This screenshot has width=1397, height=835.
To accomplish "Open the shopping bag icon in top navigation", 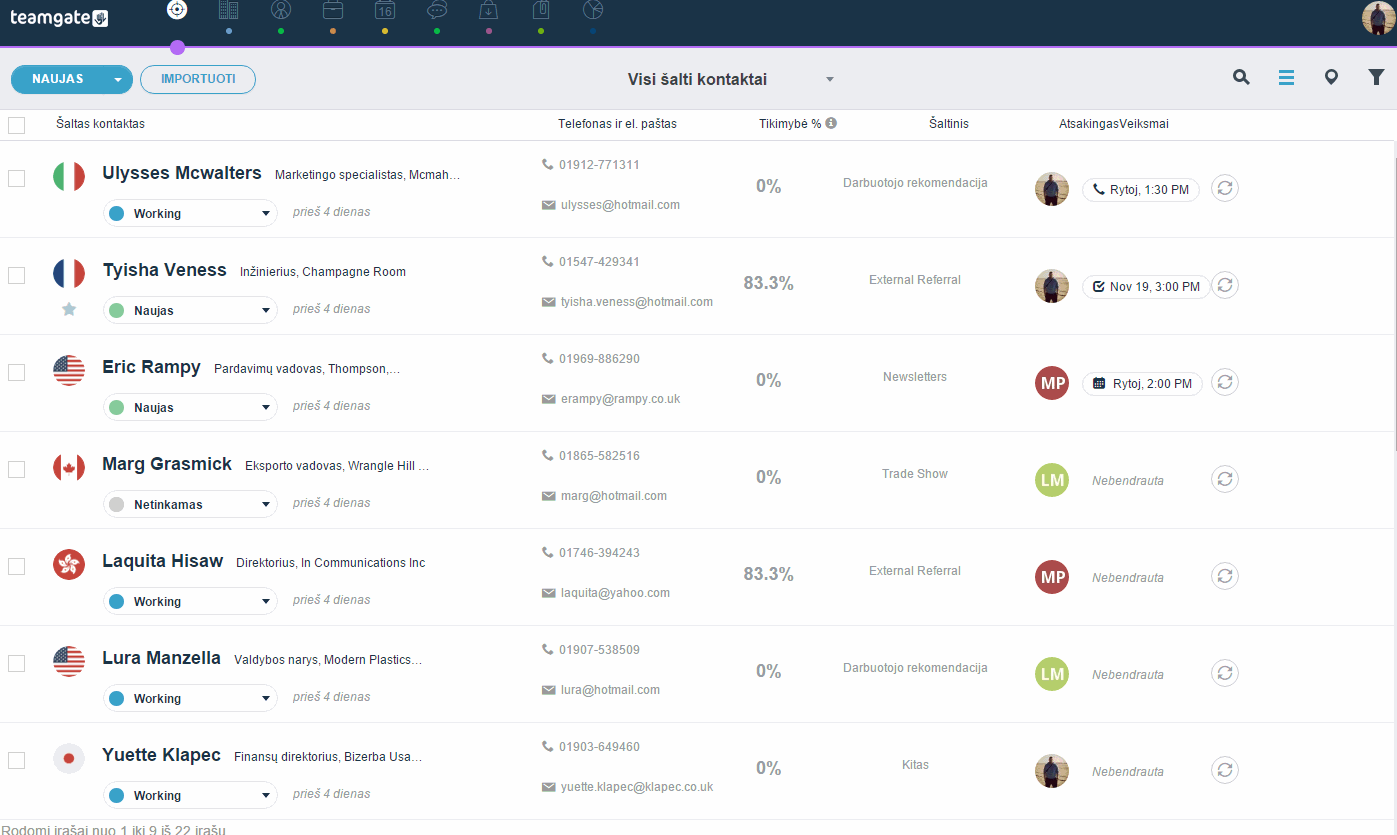I will [x=488, y=10].
